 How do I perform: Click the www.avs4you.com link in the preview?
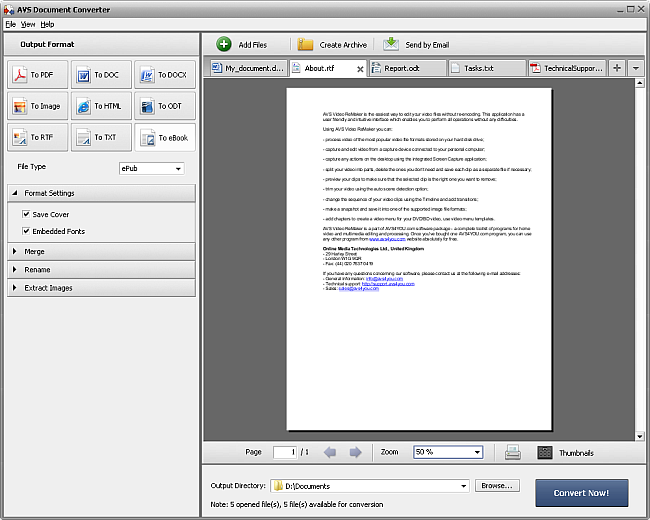(387, 239)
